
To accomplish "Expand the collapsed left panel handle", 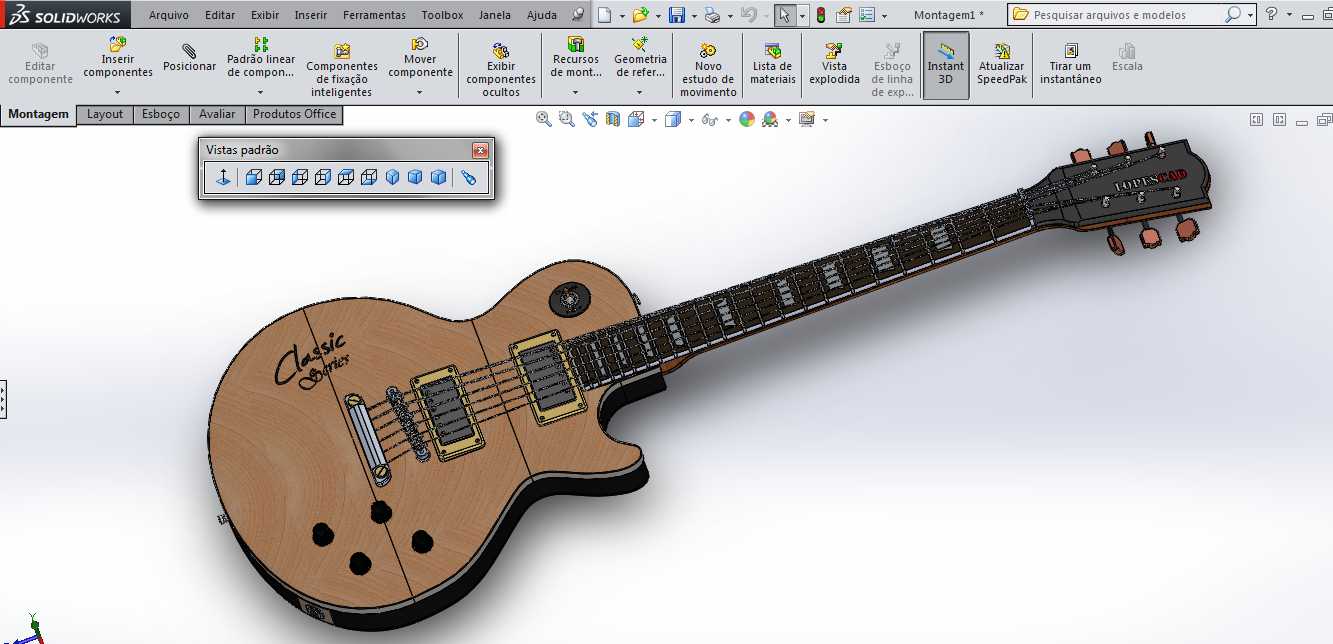I will tap(3, 398).
